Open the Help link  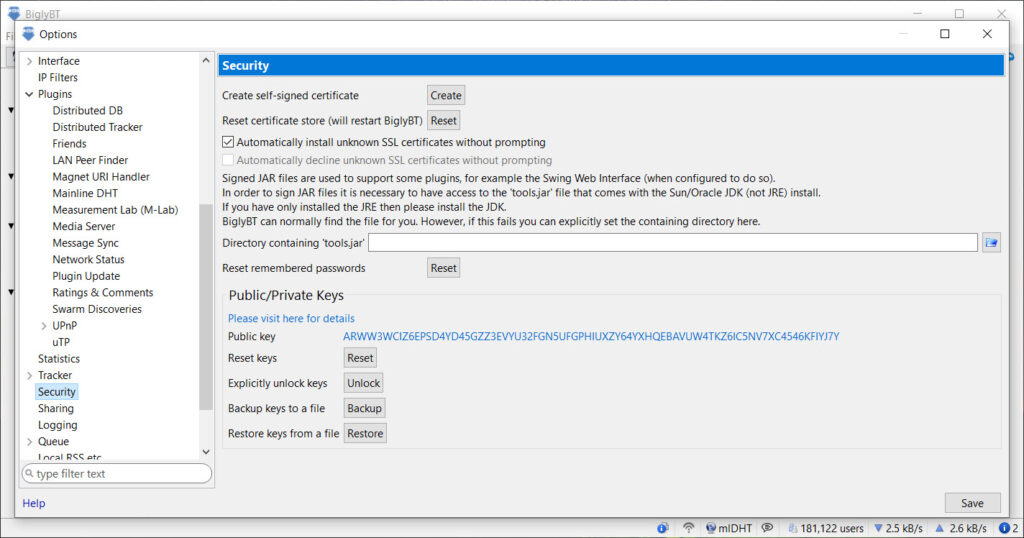click(x=34, y=503)
